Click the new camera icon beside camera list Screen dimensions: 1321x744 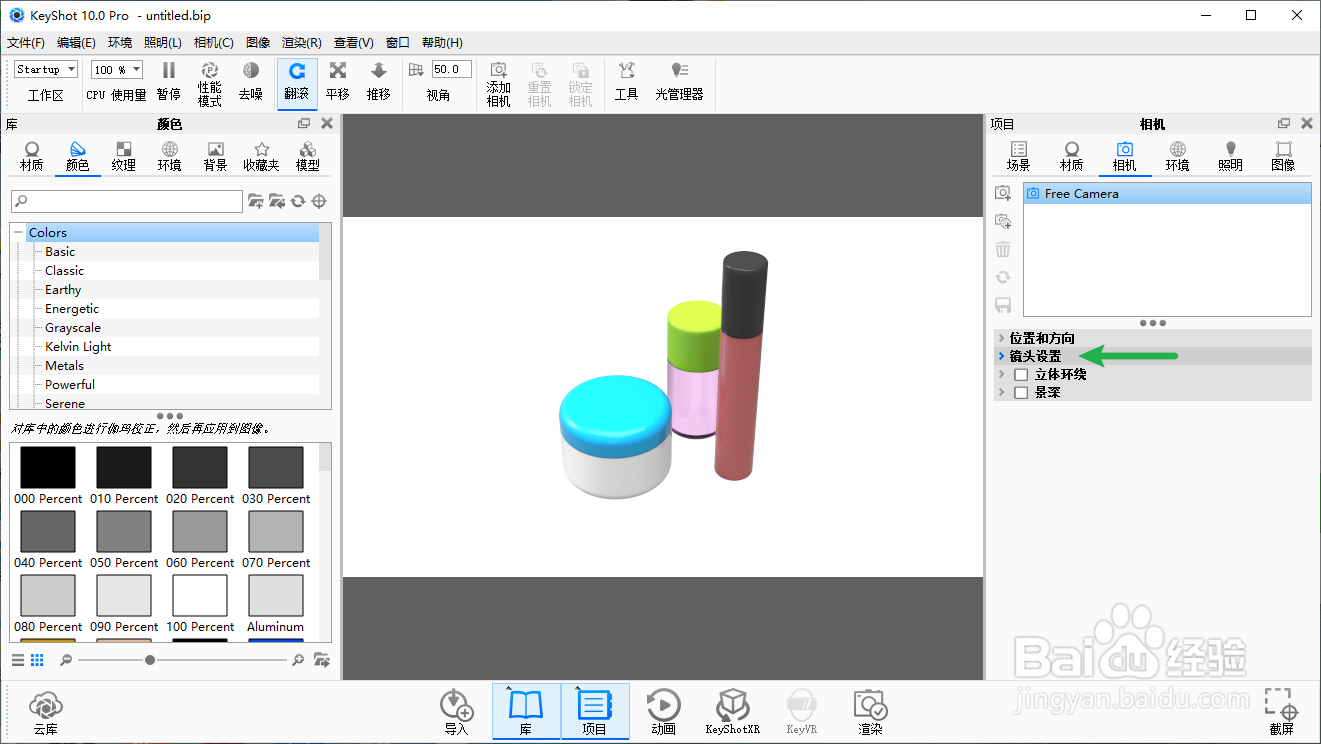coord(1003,193)
